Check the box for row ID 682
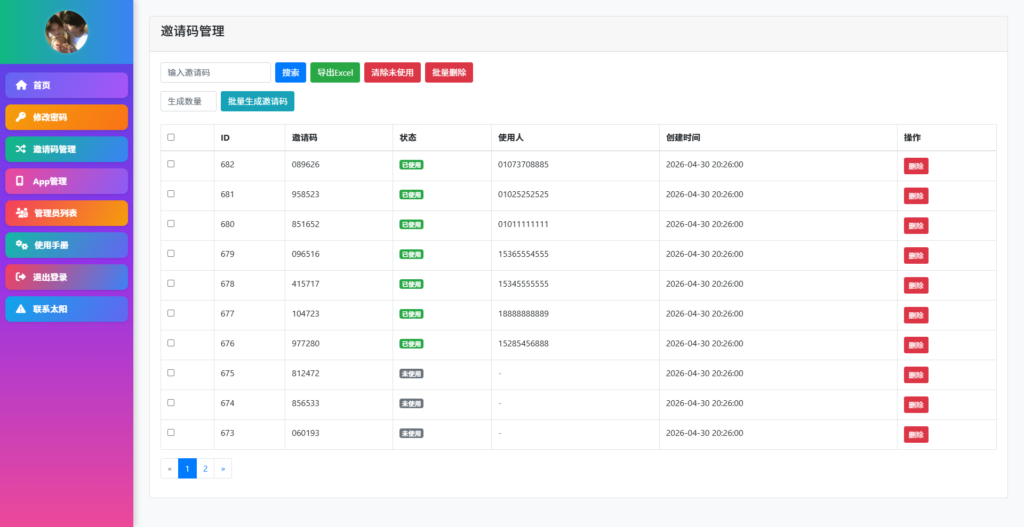The width and height of the screenshot is (1024, 527). (171, 164)
